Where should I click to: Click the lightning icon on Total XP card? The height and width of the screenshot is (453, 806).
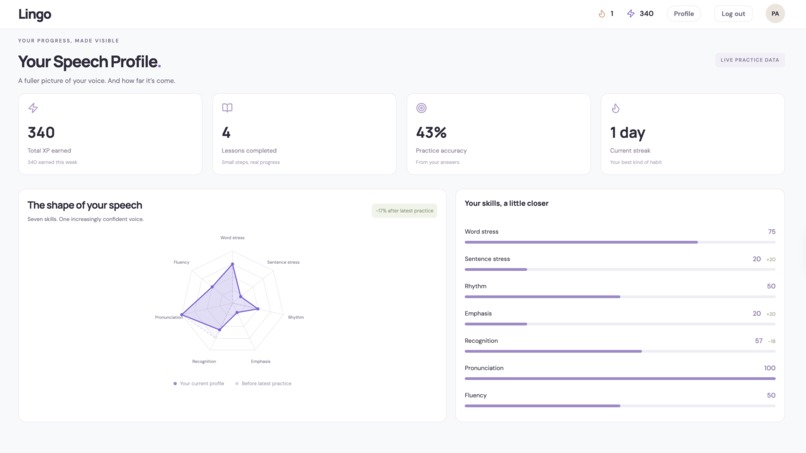pos(33,108)
